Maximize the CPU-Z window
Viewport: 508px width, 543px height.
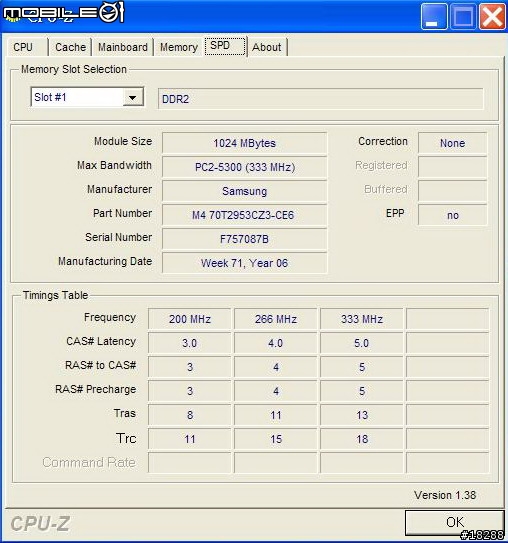point(463,16)
